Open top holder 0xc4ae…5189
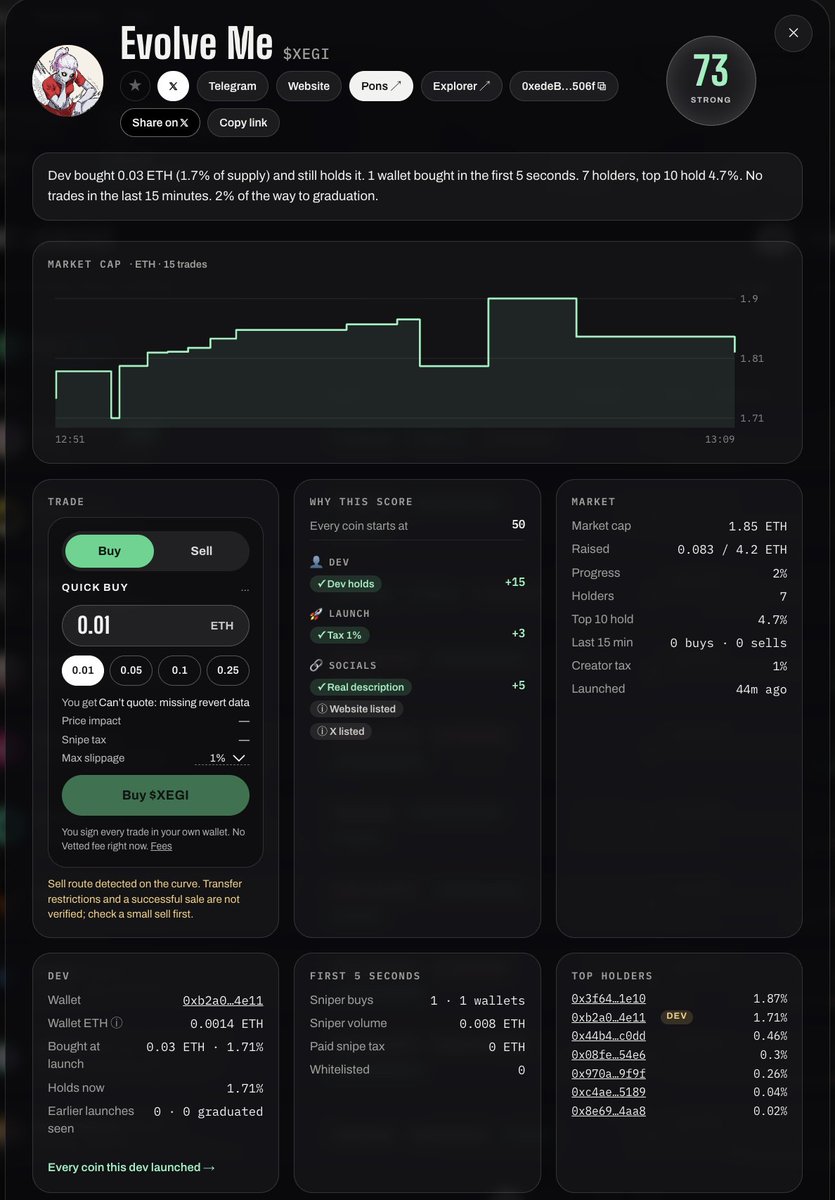The width and height of the screenshot is (835, 1200). (x=608, y=1092)
